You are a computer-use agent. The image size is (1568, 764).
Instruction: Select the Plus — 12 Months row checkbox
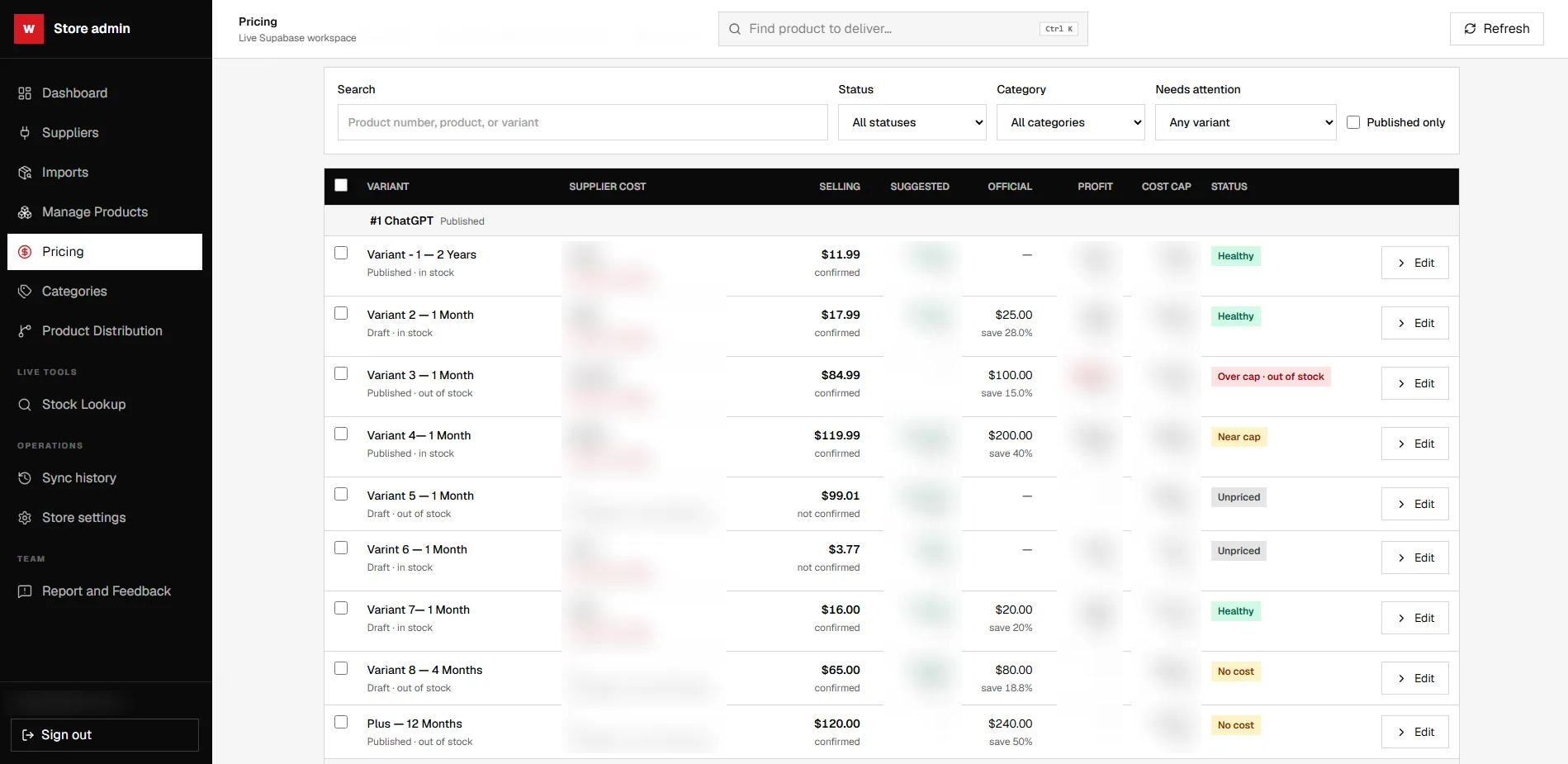pos(341,722)
